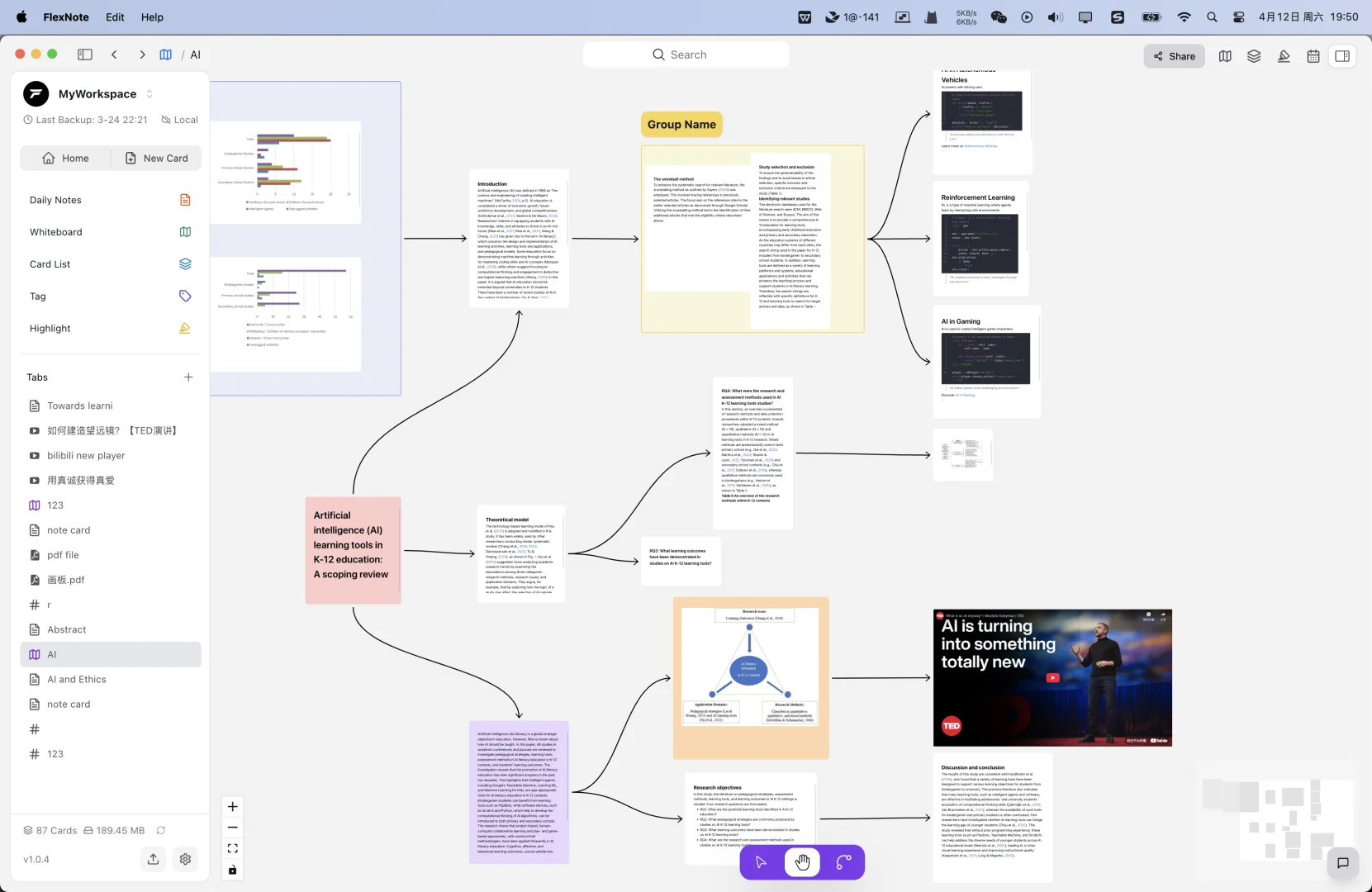Select the pink 'Artificial intelligence (AI) learning tools' card
This screenshot has width=1372, height=892.
(x=353, y=550)
